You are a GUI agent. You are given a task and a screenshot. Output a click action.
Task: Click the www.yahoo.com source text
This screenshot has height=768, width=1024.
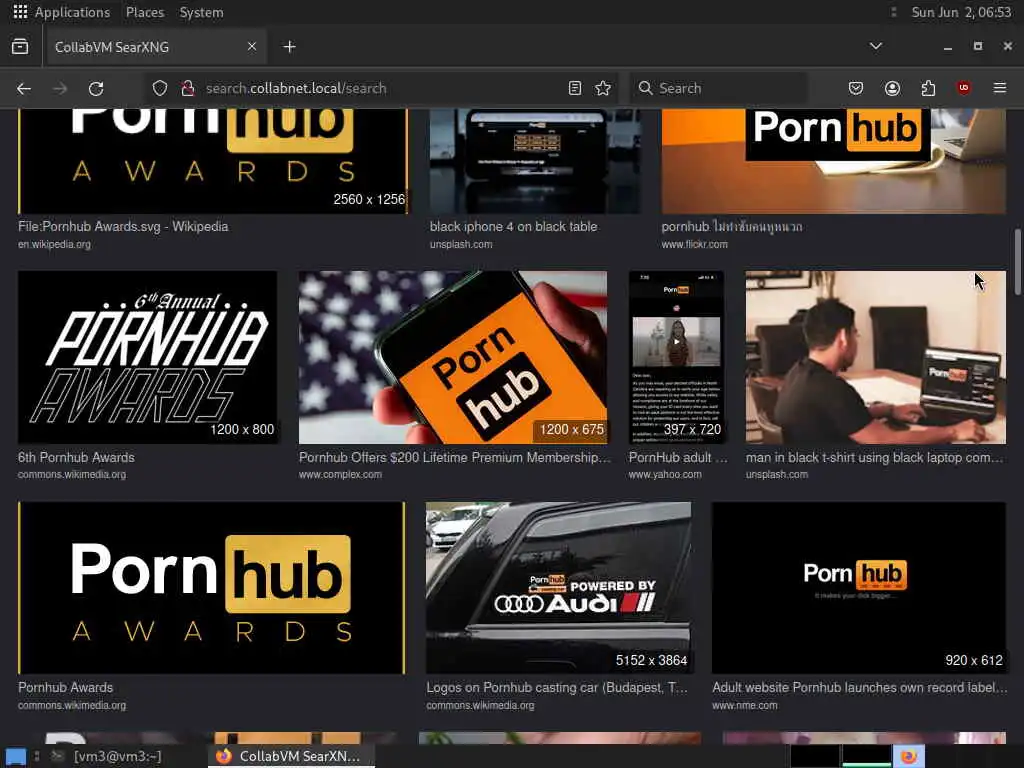point(665,475)
